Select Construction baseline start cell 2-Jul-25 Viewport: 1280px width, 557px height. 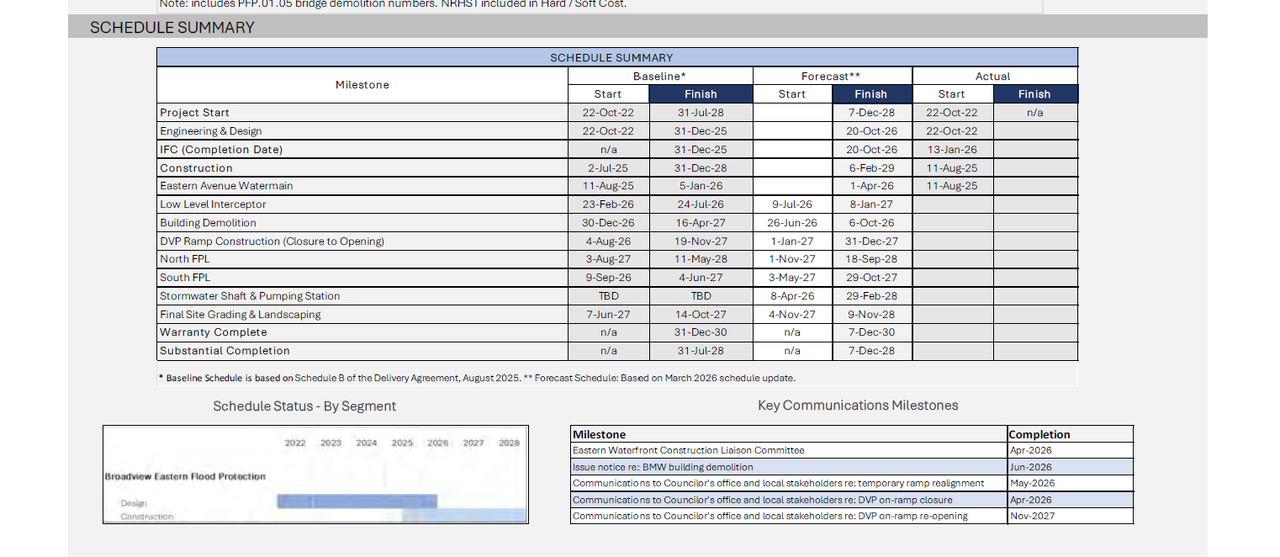(x=608, y=168)
